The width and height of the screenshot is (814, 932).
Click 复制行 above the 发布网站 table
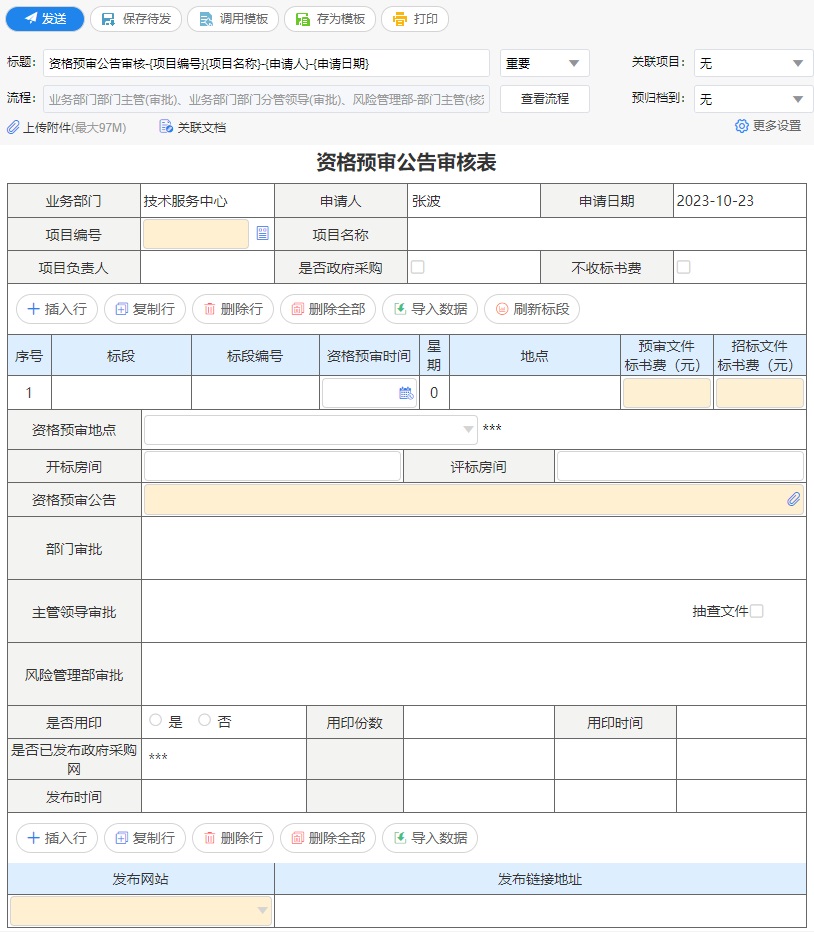click(145, 838)
